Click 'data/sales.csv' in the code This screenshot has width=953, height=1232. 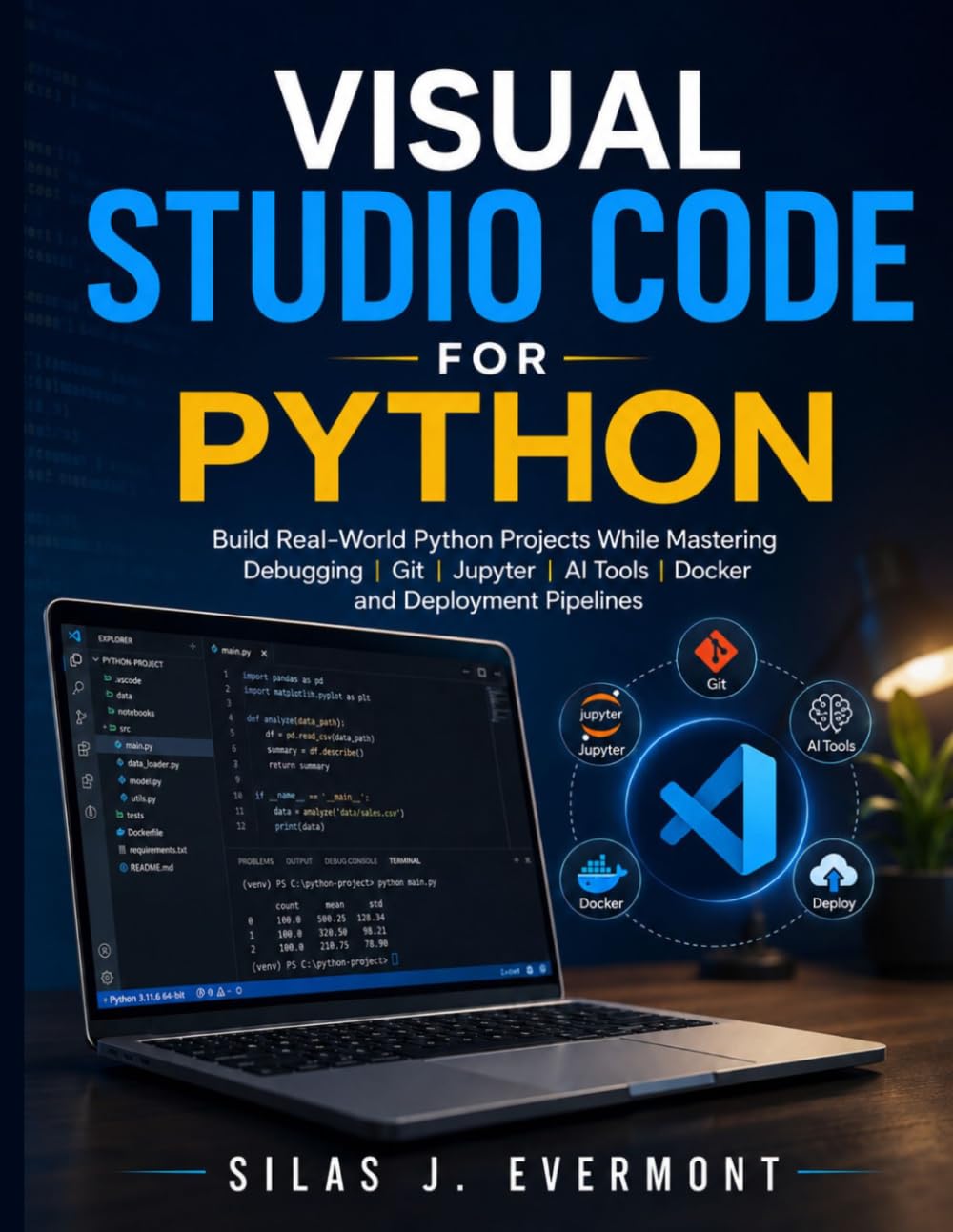[x=368, y=812]
